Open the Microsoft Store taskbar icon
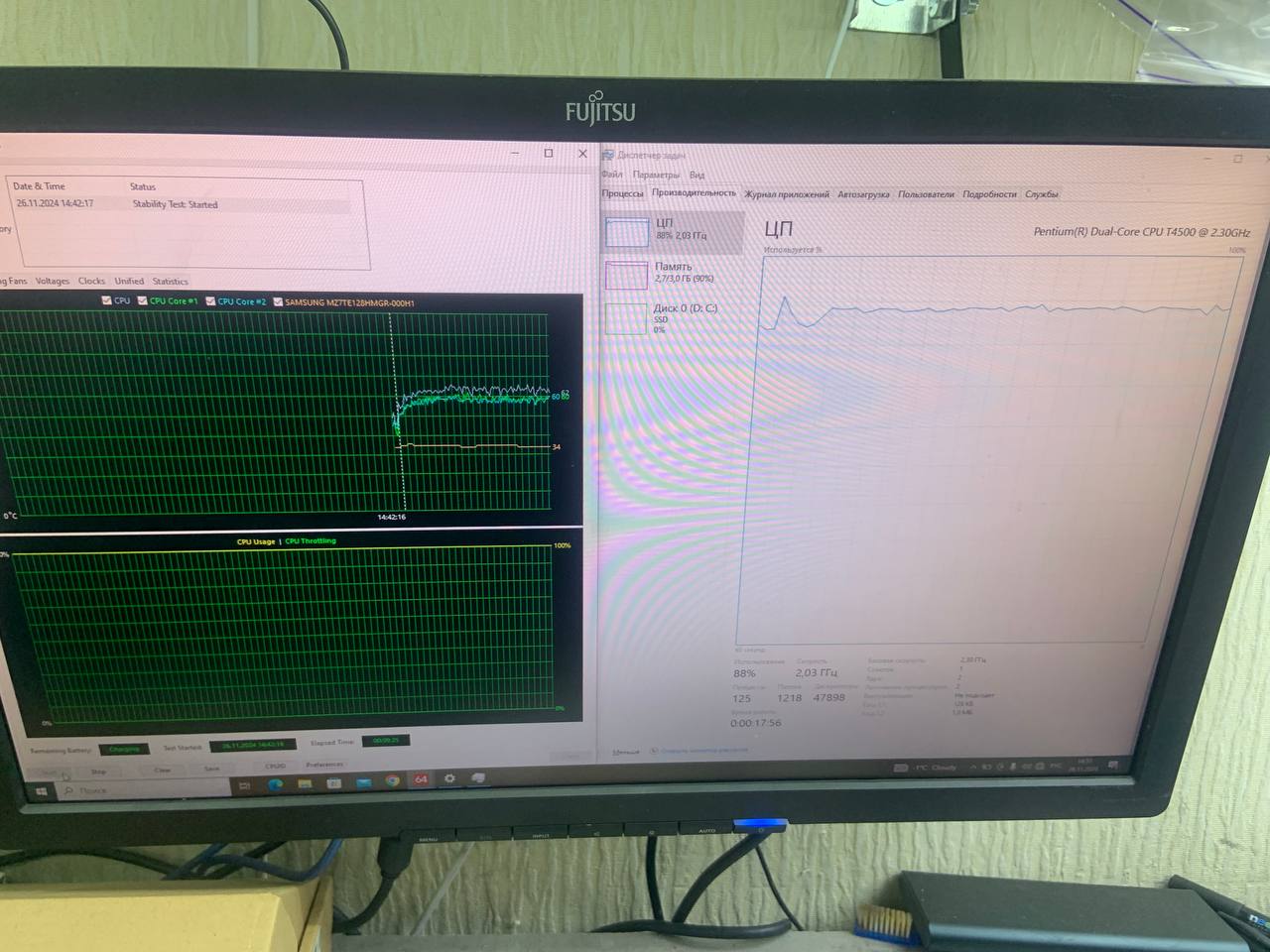The width and height of the screenshot is (1270, 952). click(x=334, y=783)
